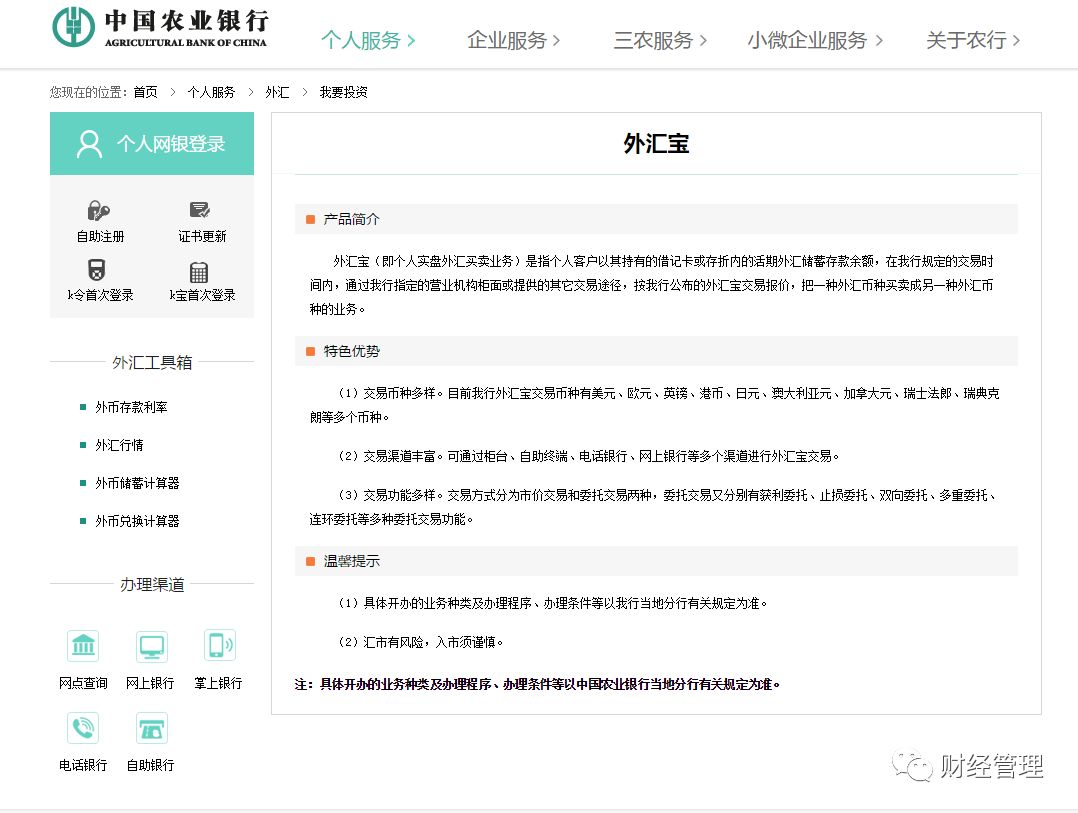Click the k令首次登录 token icon

(x=97, y=269)
